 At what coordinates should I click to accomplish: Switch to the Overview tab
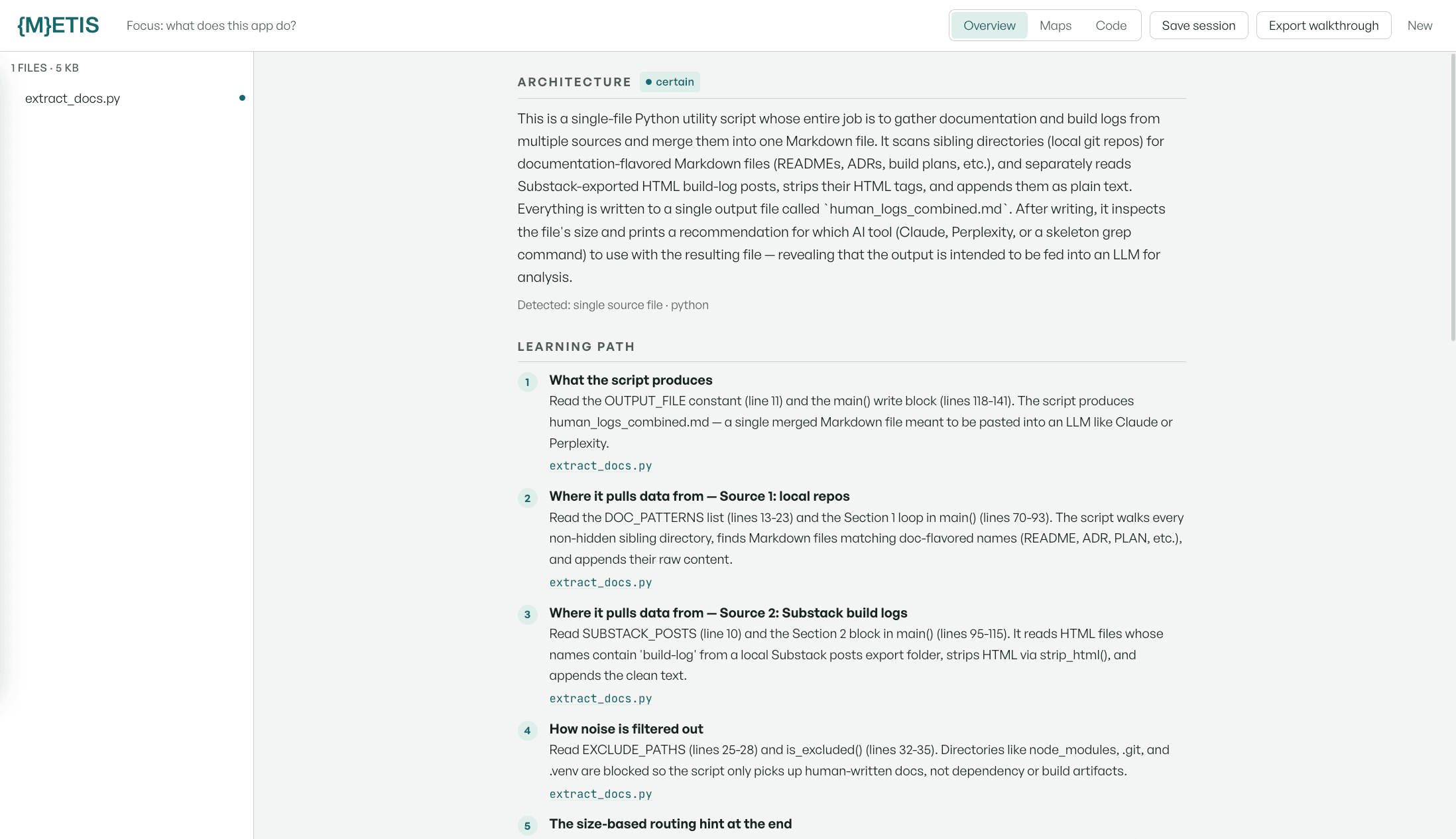pyautogui.click(x=989, y=25)
